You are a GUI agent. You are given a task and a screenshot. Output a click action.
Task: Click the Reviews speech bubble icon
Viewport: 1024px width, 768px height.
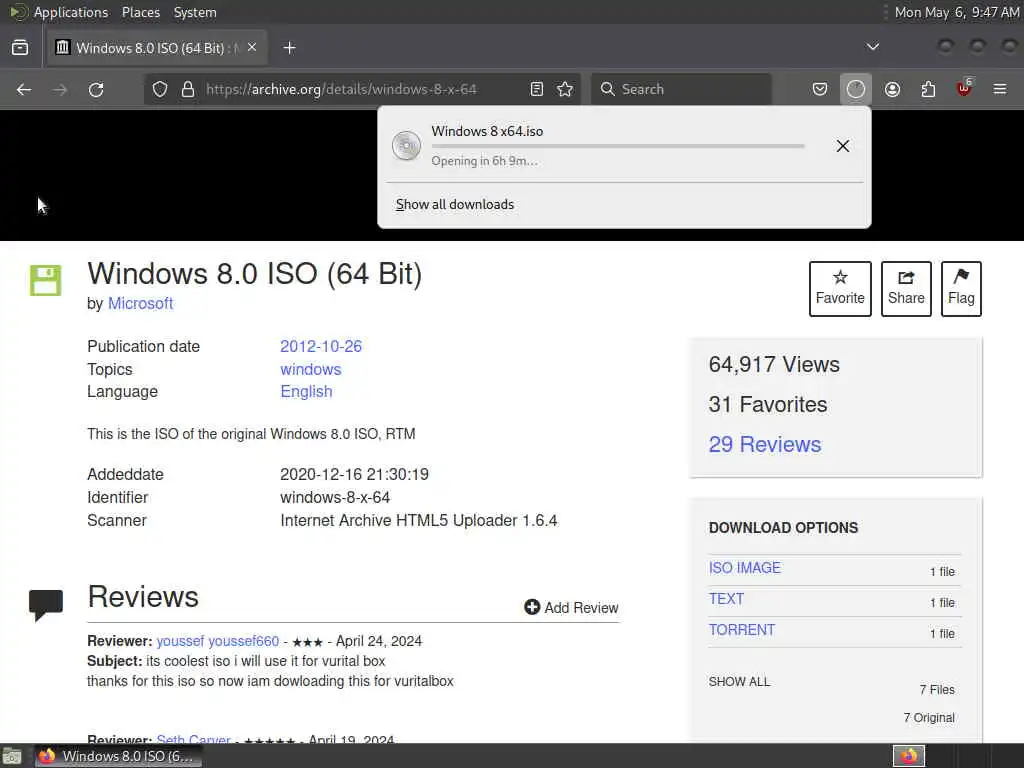pos(46,605)
